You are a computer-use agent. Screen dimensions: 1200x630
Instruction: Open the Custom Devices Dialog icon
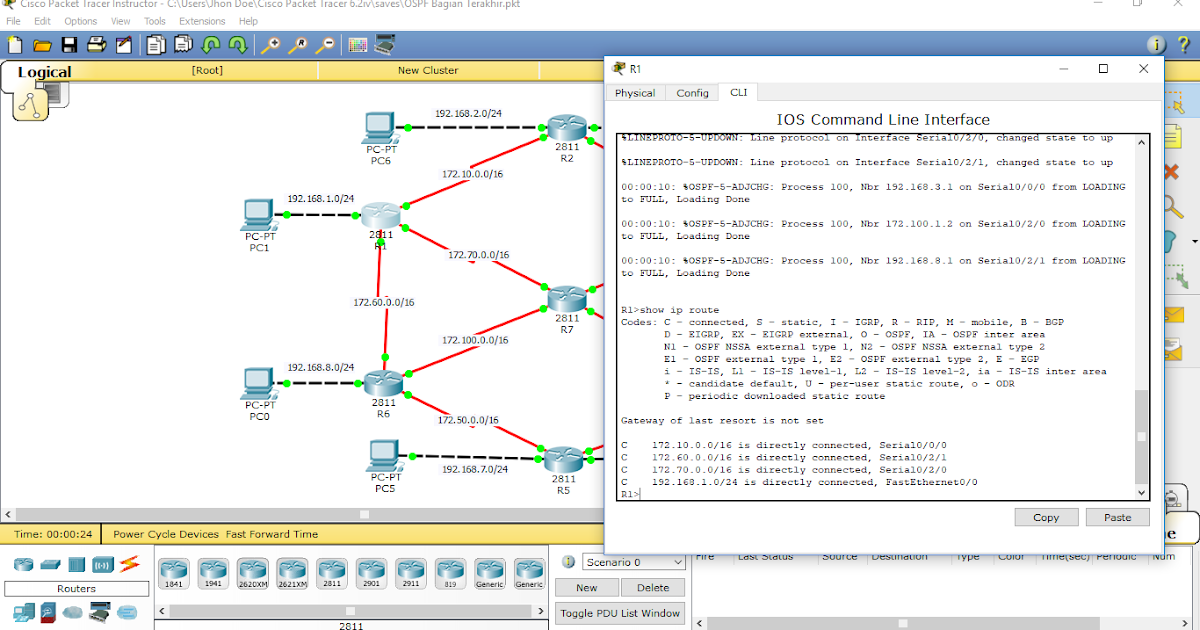pyautogui.click(x=385, y=45)
